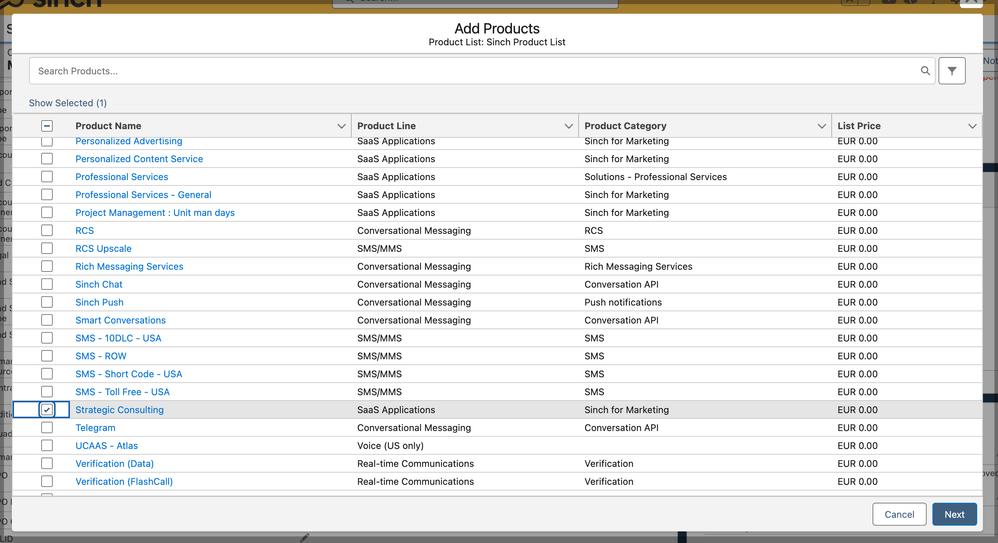Open Professional Services - General link
This screenshot has height=543, width=998.
(x=143, y=195)
